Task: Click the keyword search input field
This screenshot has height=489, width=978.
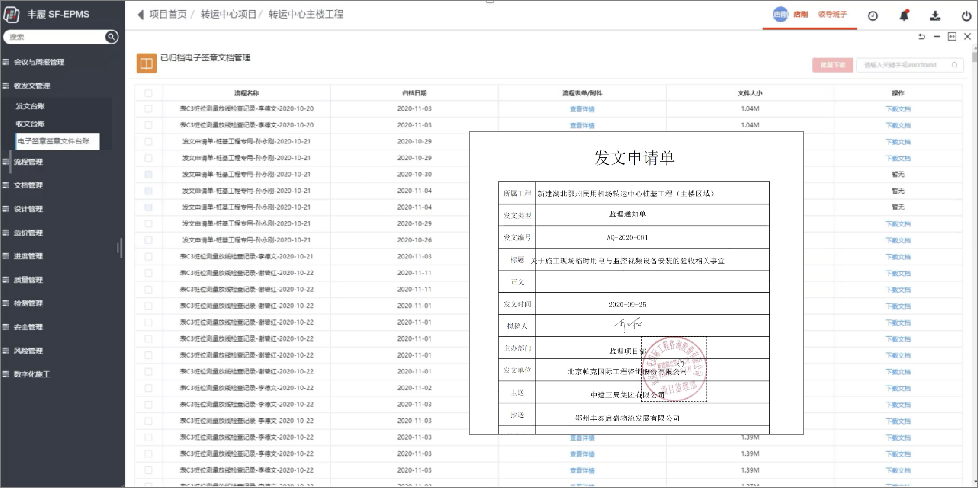Action: pyautogui.click(x=901, y=64)
